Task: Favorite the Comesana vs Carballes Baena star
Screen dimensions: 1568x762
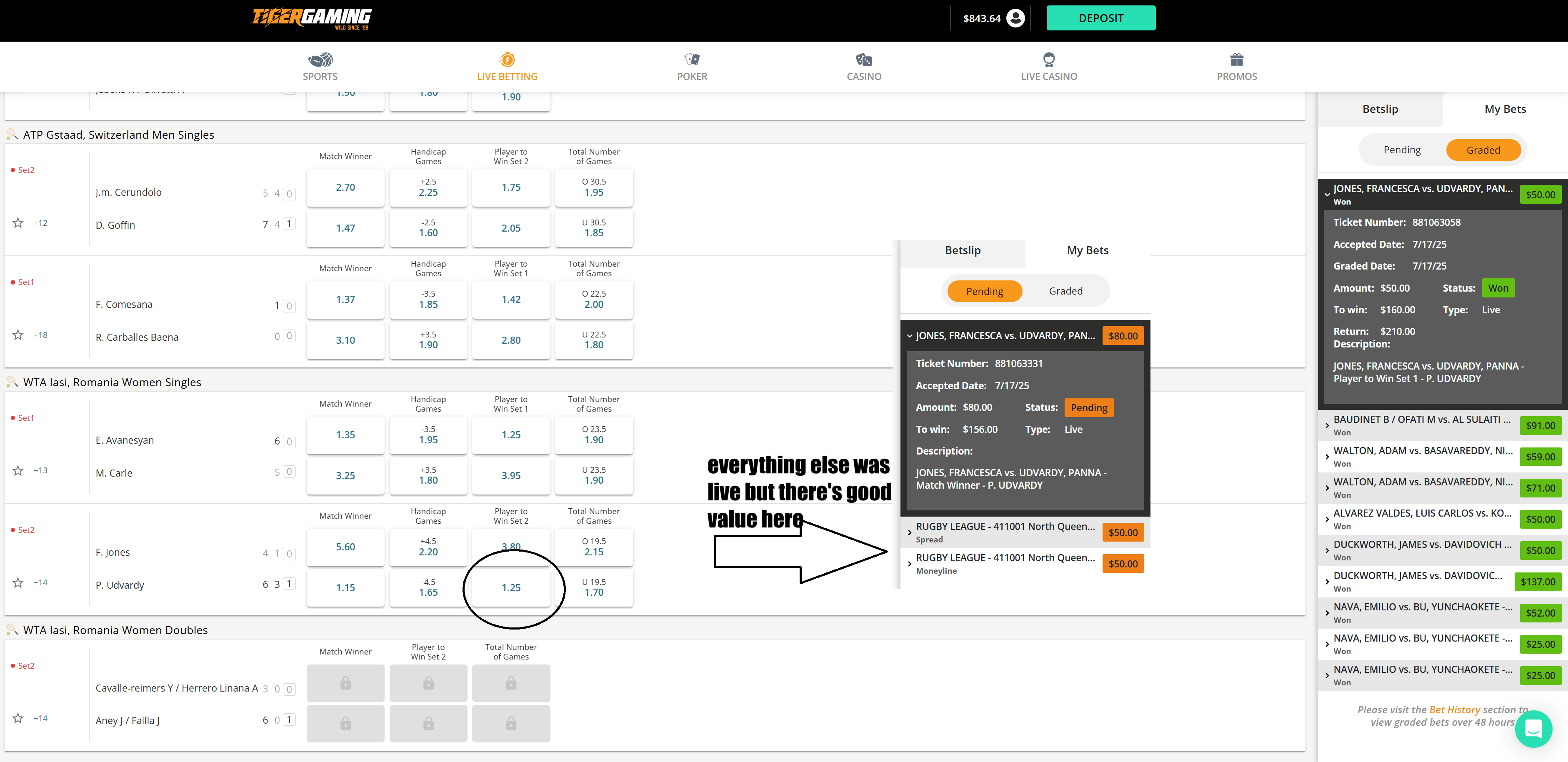Action: click(x=18, y=335)
